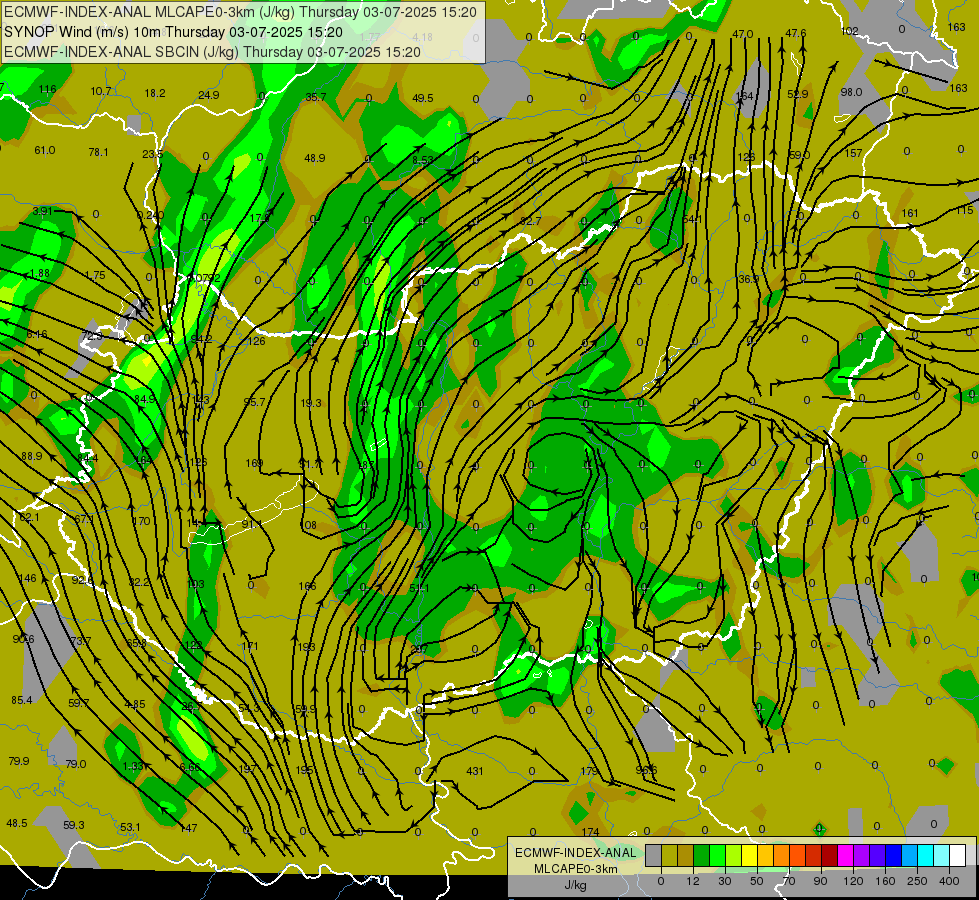Click the map value 78.1
This screenshot has width=979, height=900.
click(99, 152)
